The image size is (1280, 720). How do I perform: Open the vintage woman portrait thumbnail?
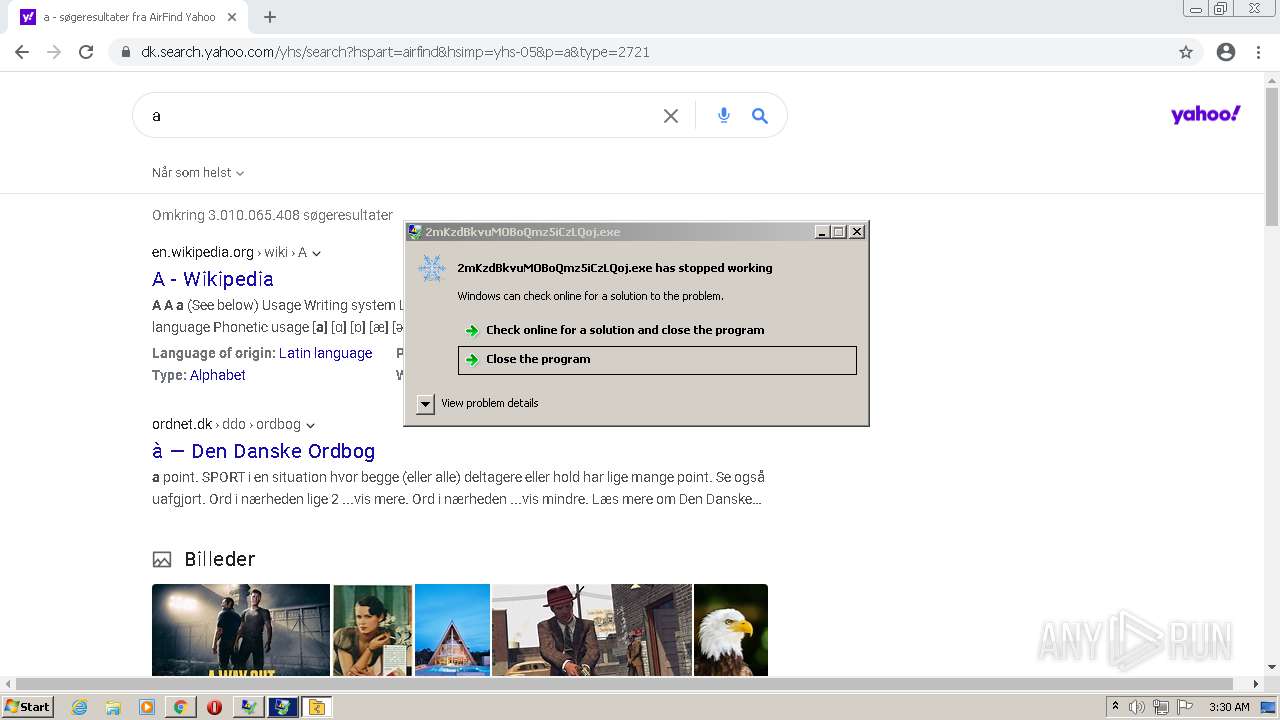click(372, 630)
